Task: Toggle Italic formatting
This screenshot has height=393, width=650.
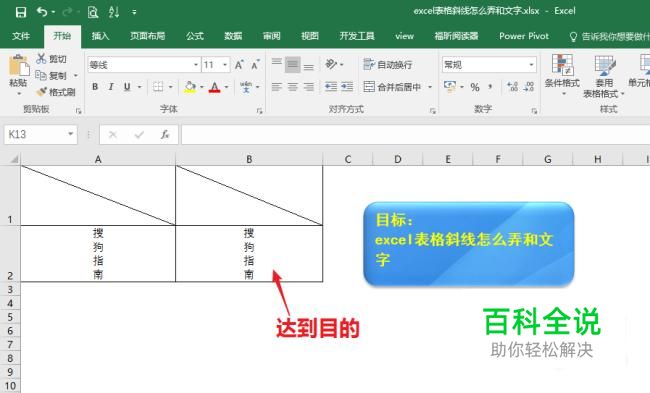Action: click(111, 87)
